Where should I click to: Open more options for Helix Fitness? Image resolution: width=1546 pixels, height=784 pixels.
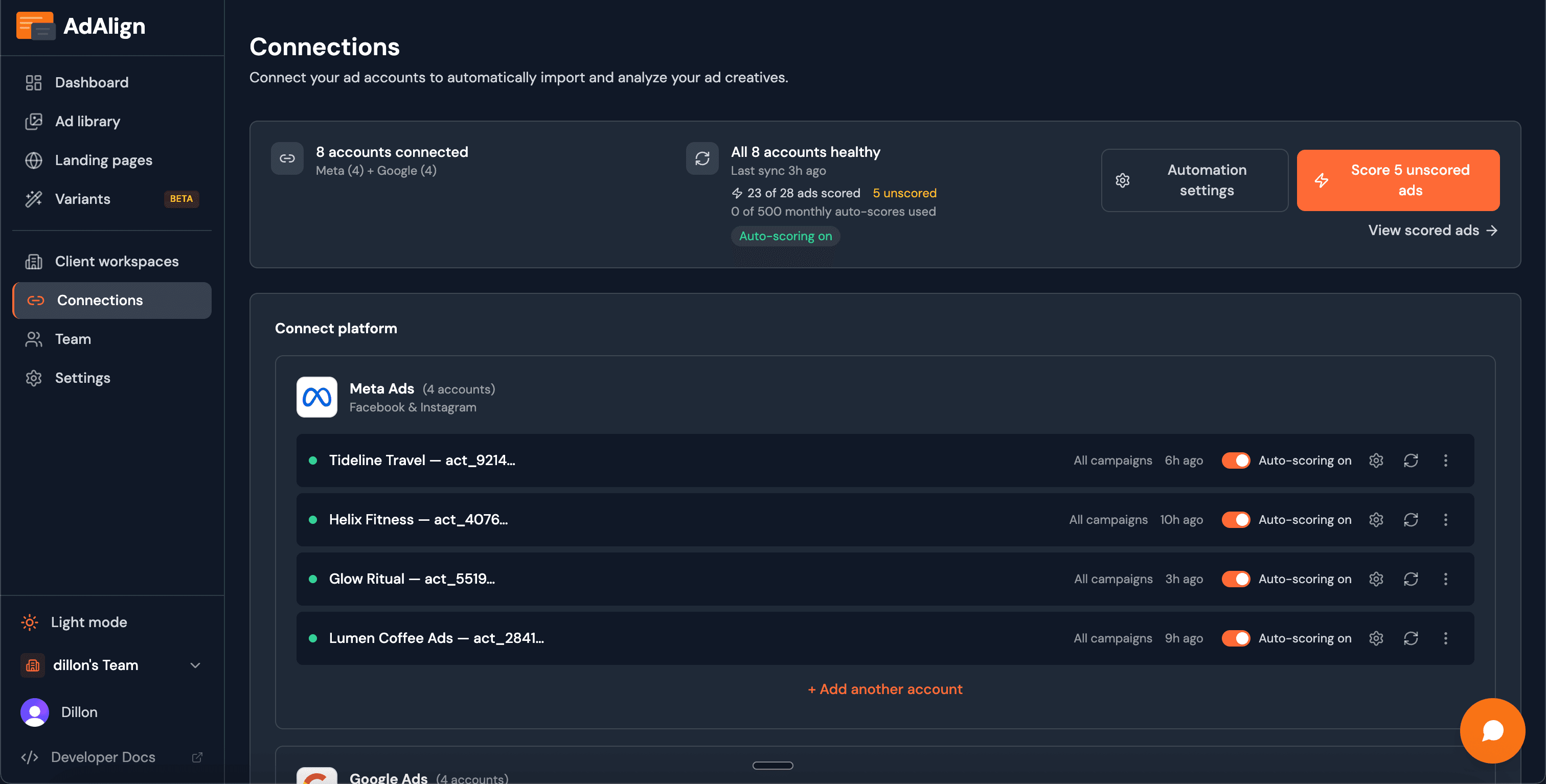(1445, 519)
